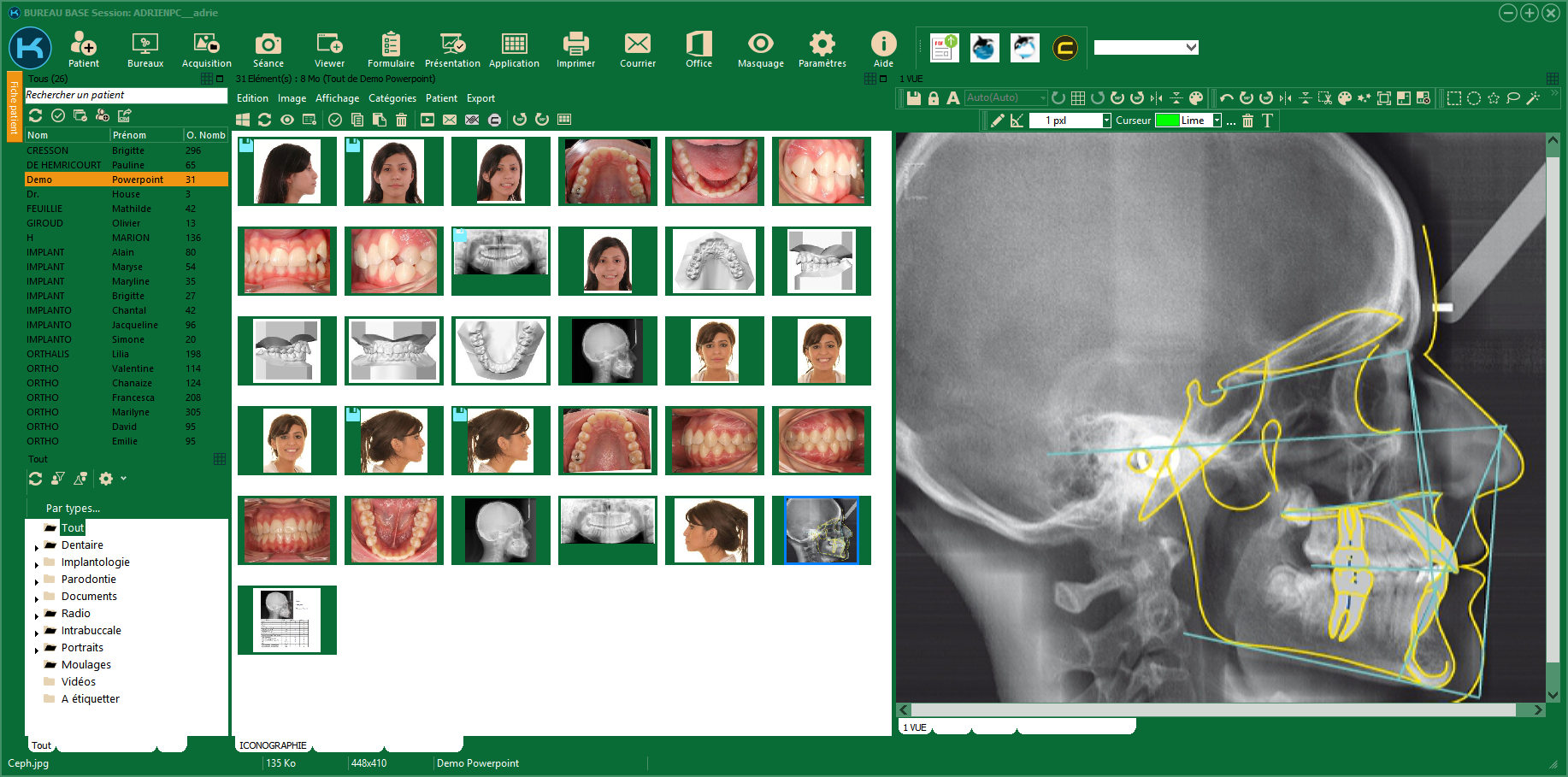Open the Acquisition tool
The width and height of the screenshot is (1568, 777).
click(206, 50)
